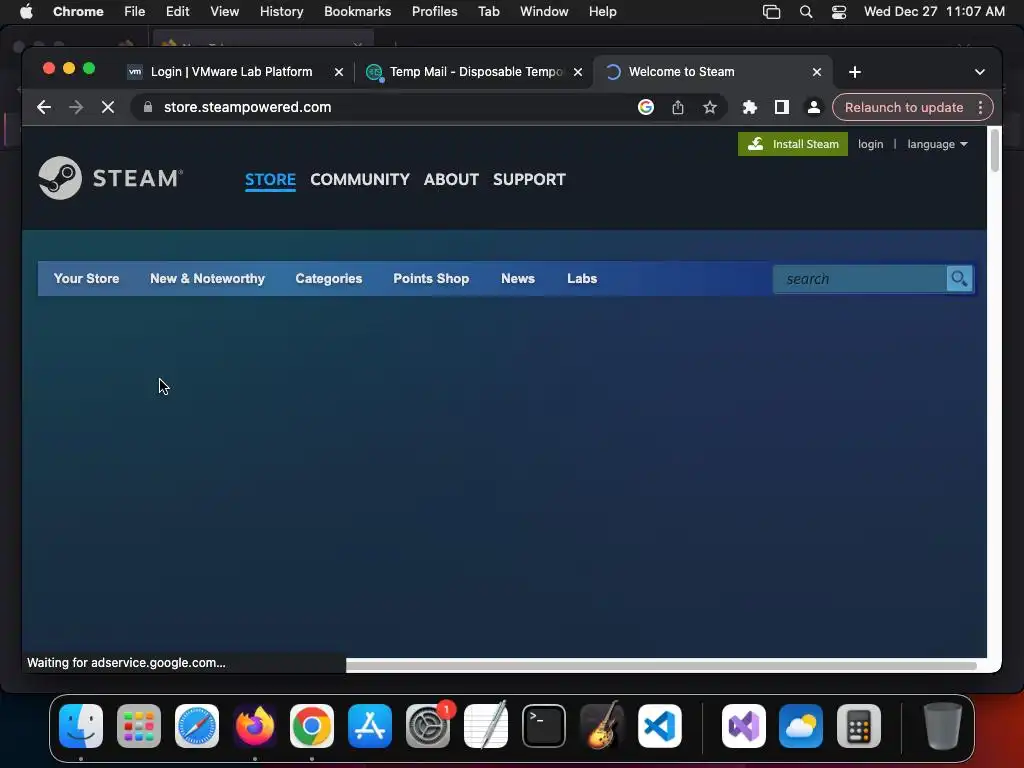Open App Store from the Dock
Viewport: 1024px width, 768px height.
[370, 726]
